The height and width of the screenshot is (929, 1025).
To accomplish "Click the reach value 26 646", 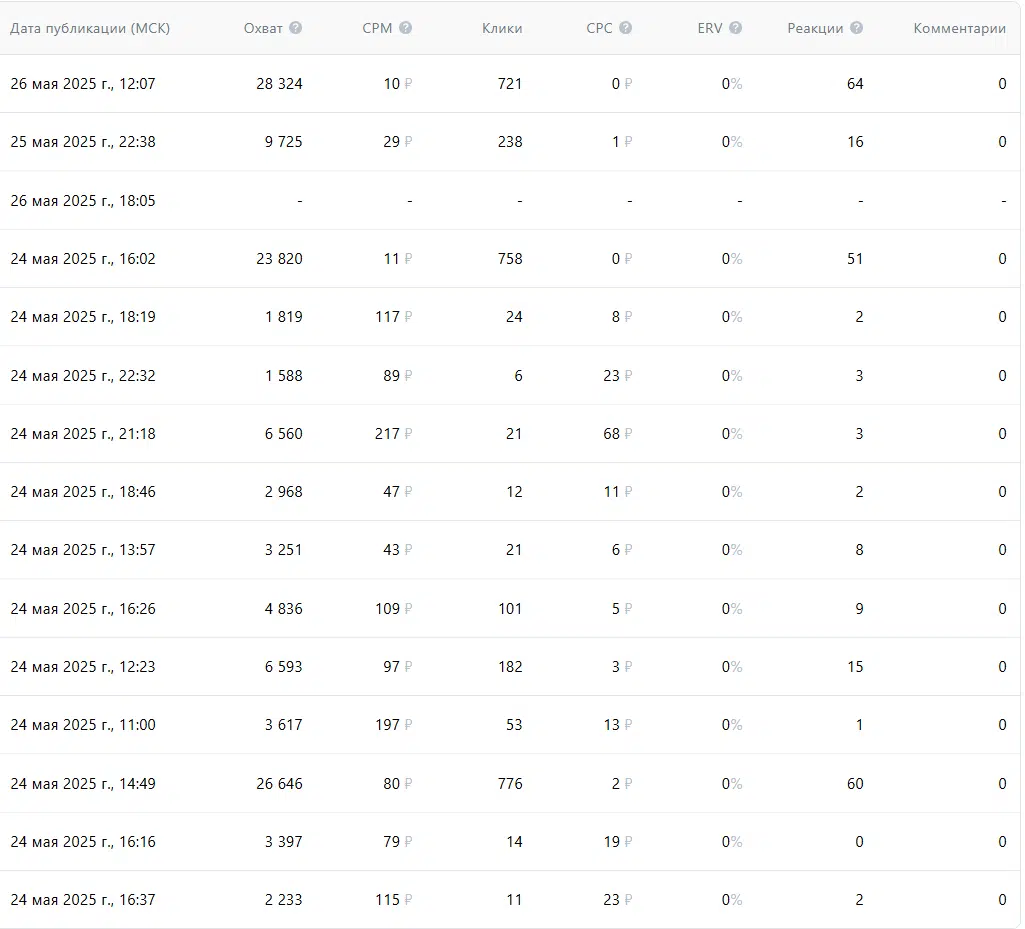I will (279, 784).
